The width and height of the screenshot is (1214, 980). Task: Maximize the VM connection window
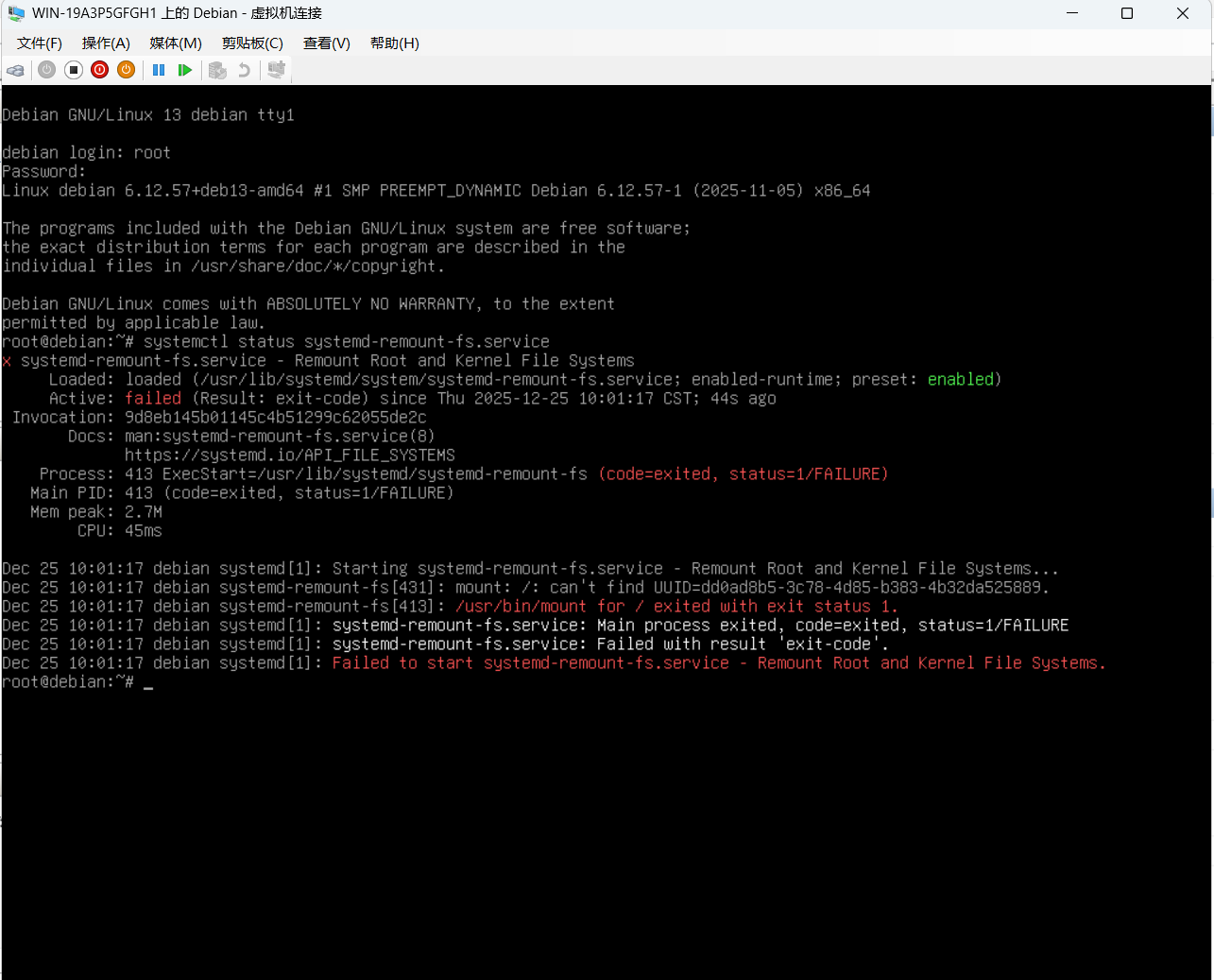[1127, 13]
